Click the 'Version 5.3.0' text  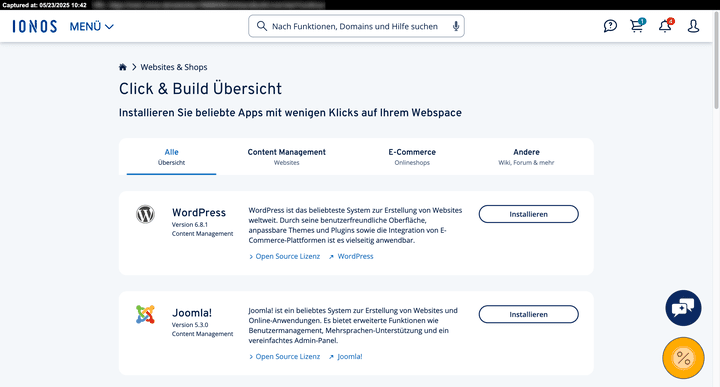(190, 325)
